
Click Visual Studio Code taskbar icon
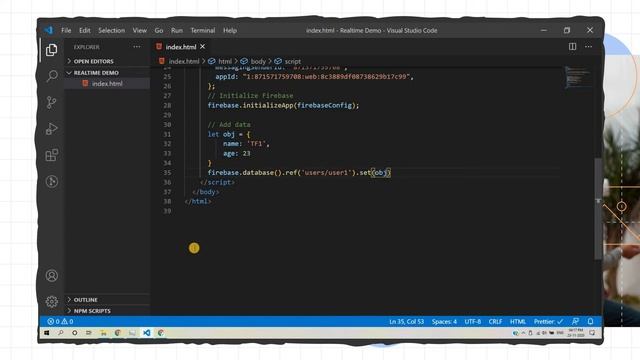click(147, 333)
